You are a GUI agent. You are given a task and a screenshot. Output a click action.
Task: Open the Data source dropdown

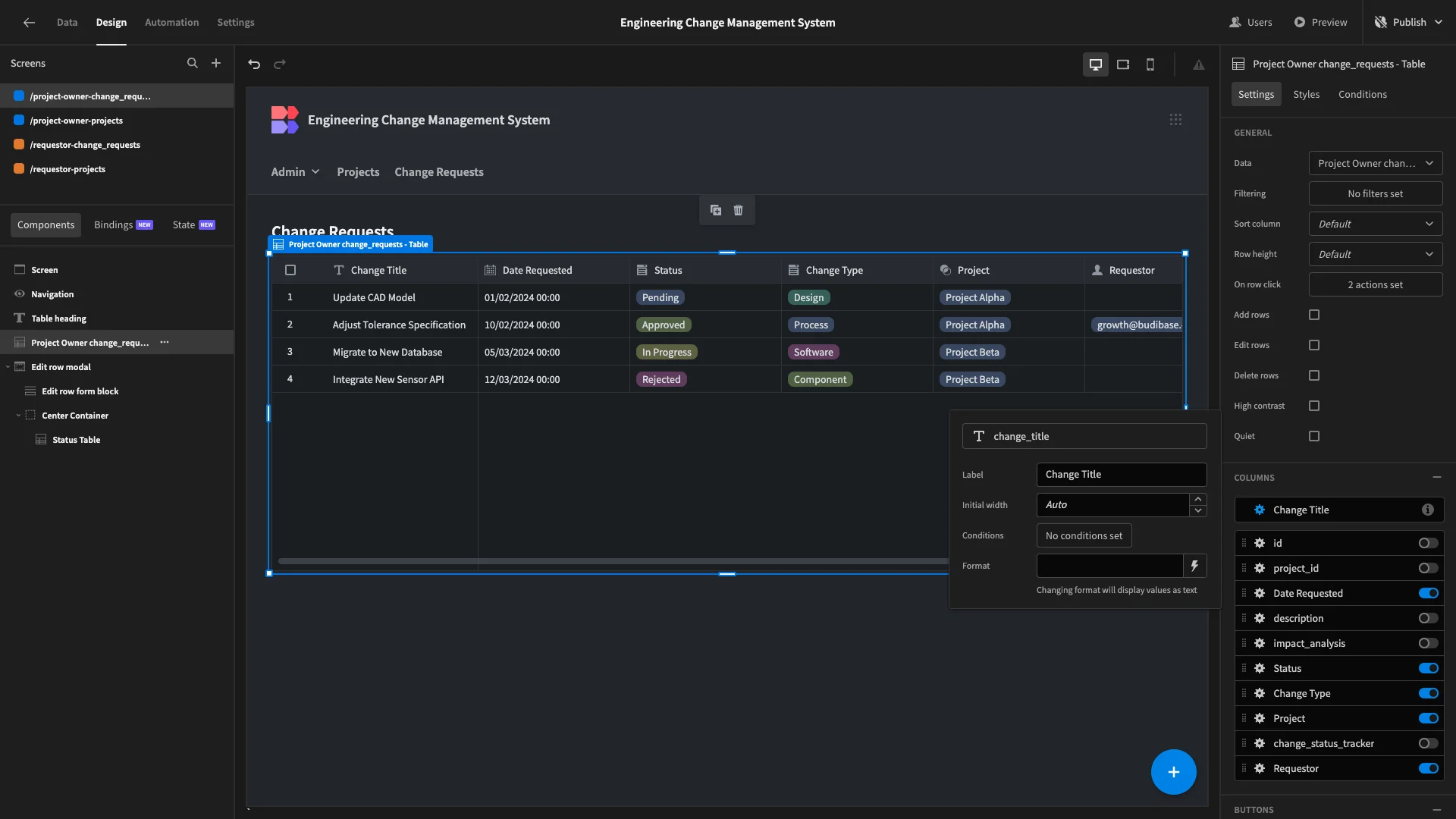coord(1376,163)
